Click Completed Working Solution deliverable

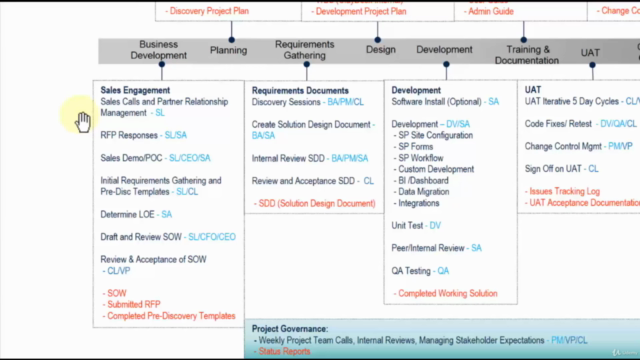point(445,293)
